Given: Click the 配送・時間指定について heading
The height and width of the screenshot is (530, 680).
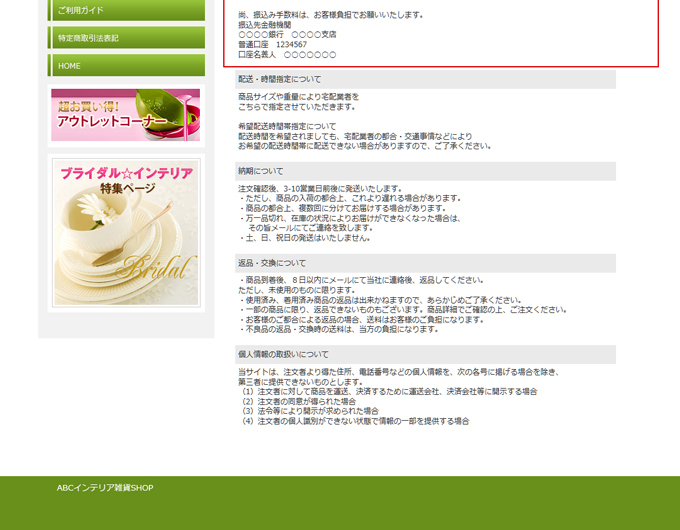Looking at the screenshot, I should pos(279,78).
